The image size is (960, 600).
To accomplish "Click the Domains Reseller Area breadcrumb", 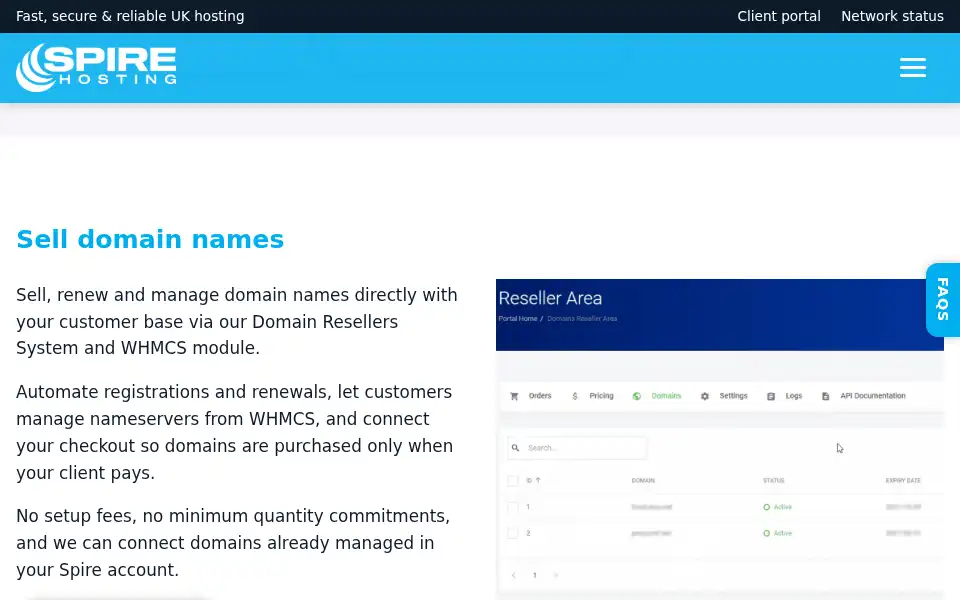I will (x=582, y=318).
